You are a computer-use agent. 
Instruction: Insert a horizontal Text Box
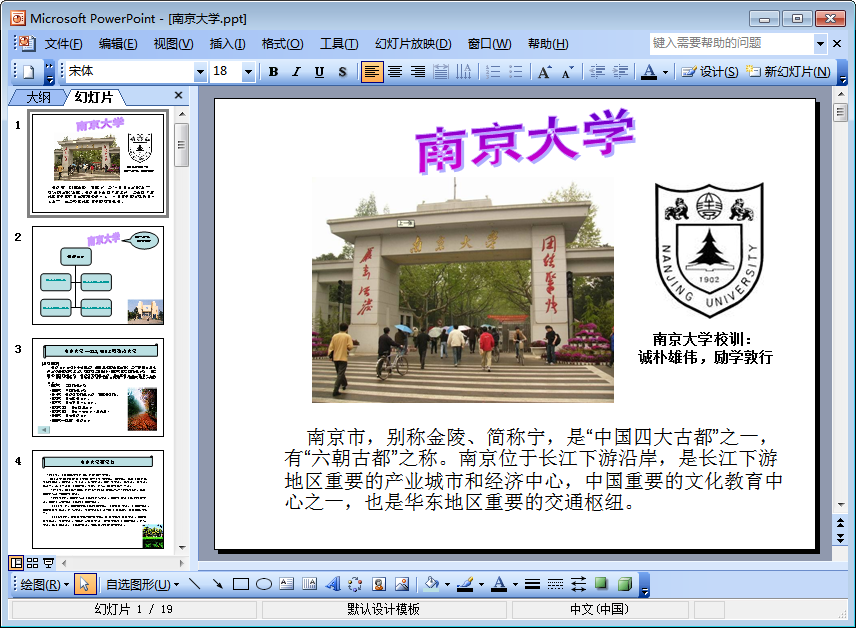(287, 585)
